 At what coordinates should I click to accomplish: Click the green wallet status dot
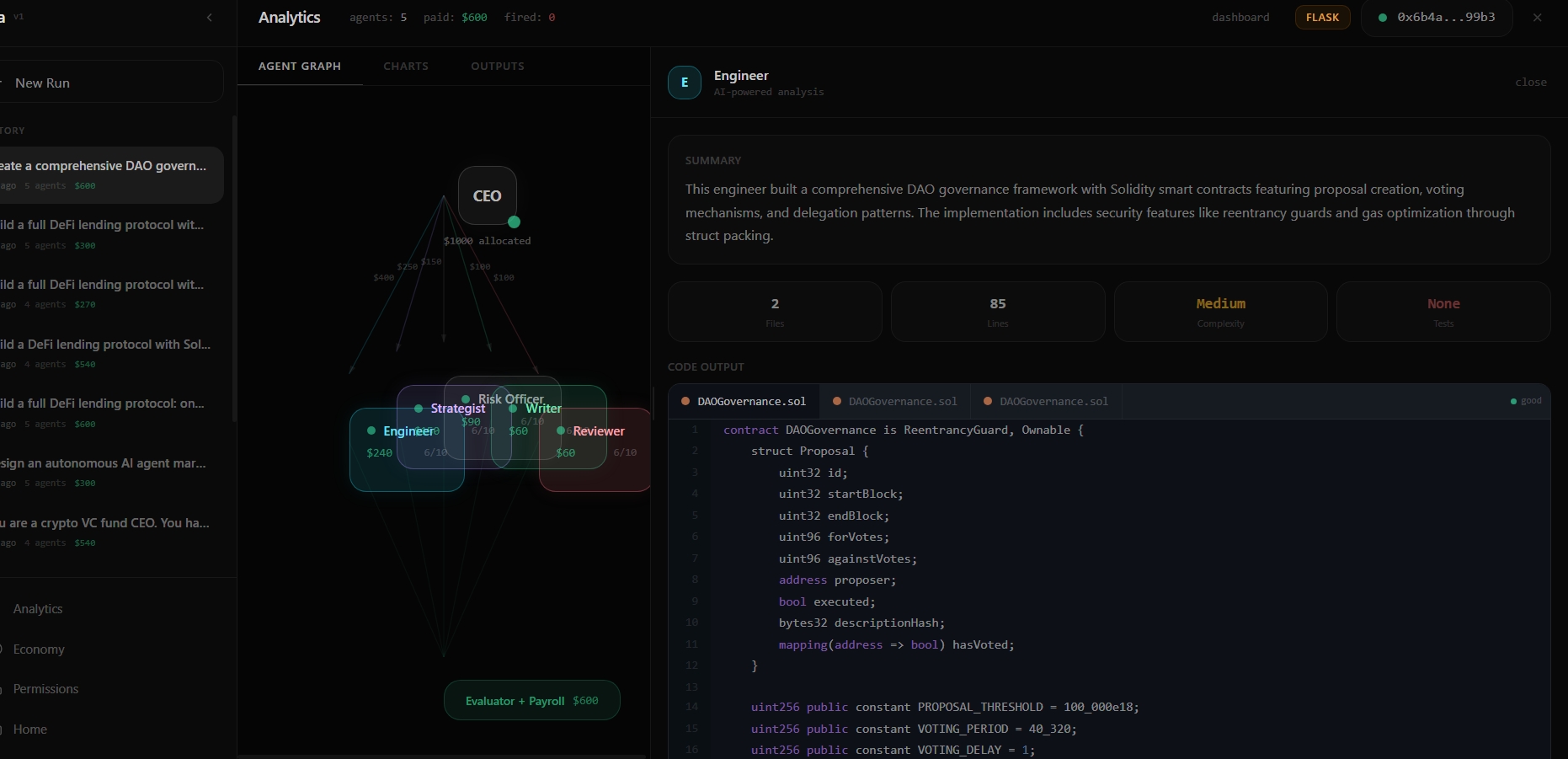(x=1383, y=18)
